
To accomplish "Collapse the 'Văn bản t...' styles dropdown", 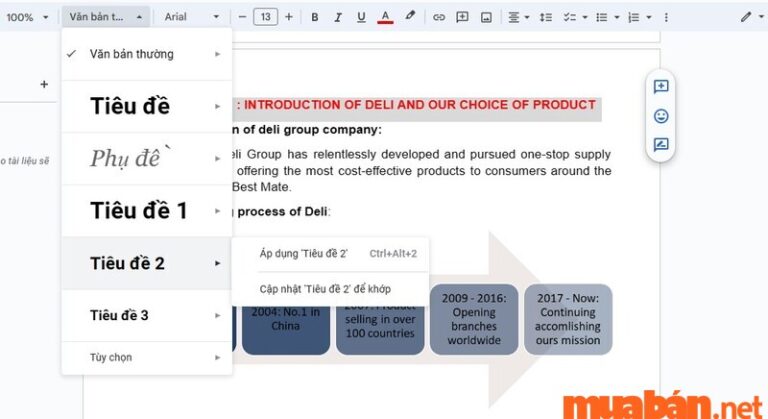I will 105,17.
